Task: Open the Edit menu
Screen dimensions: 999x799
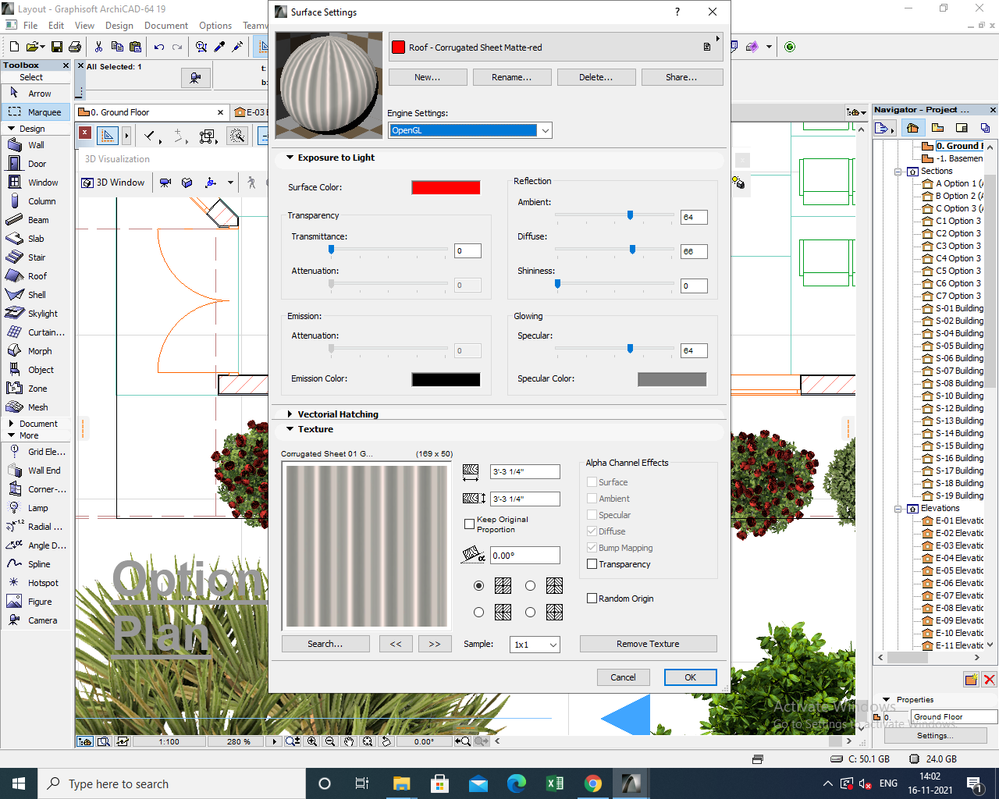Action: pos(56,25)
